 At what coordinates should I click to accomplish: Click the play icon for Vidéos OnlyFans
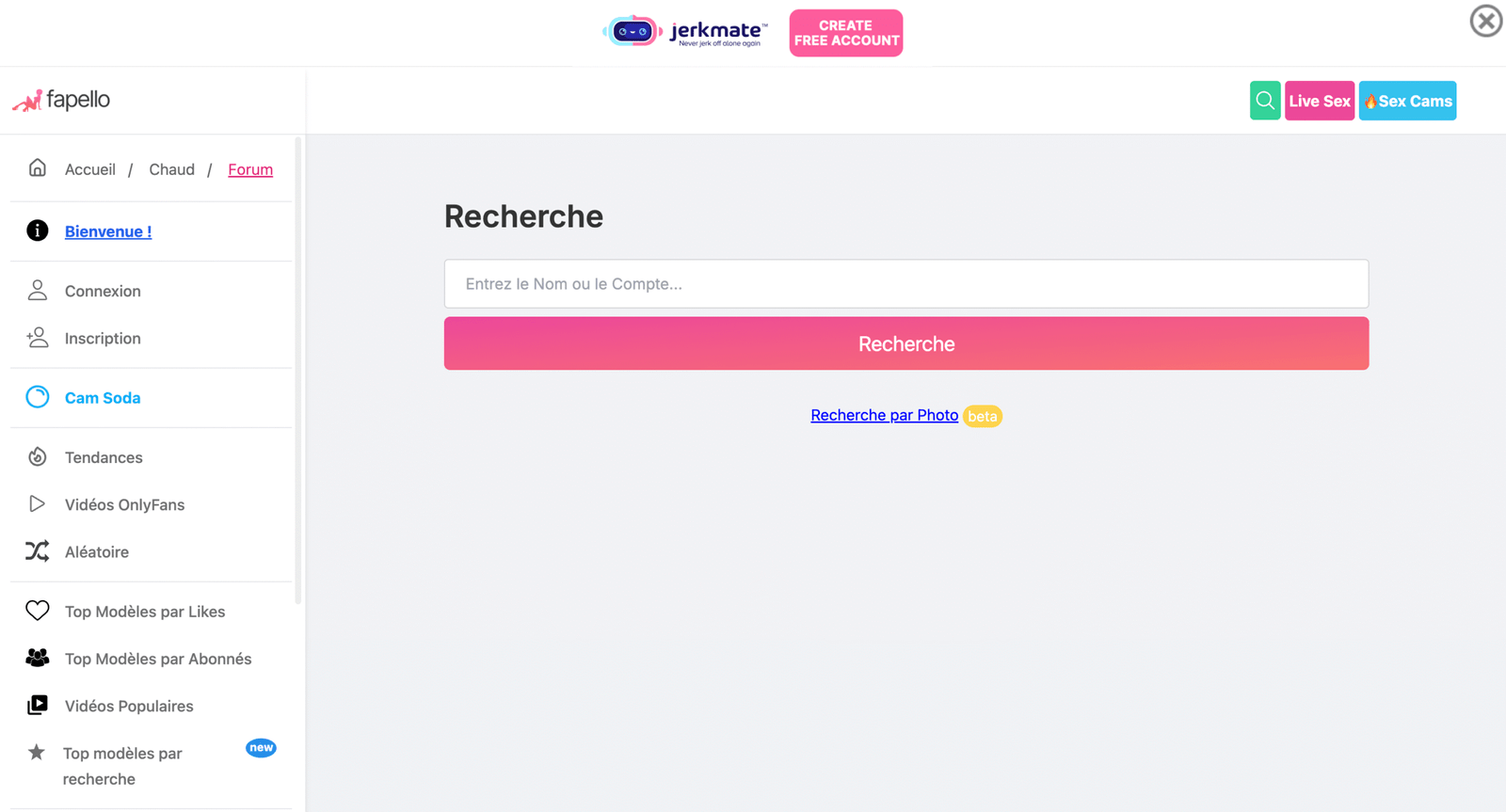38,504
